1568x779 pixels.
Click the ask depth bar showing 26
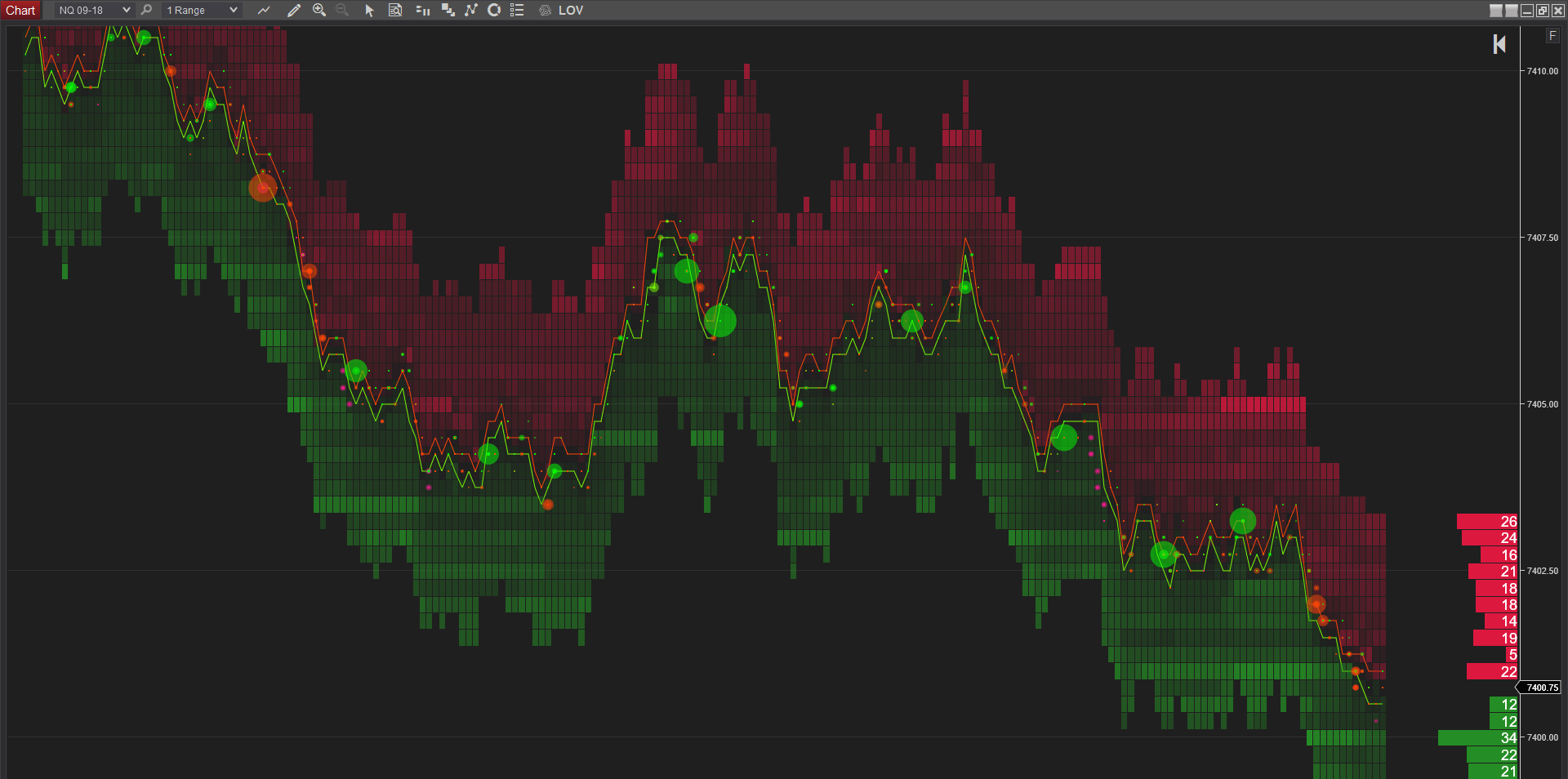[x=1487, y=521]
